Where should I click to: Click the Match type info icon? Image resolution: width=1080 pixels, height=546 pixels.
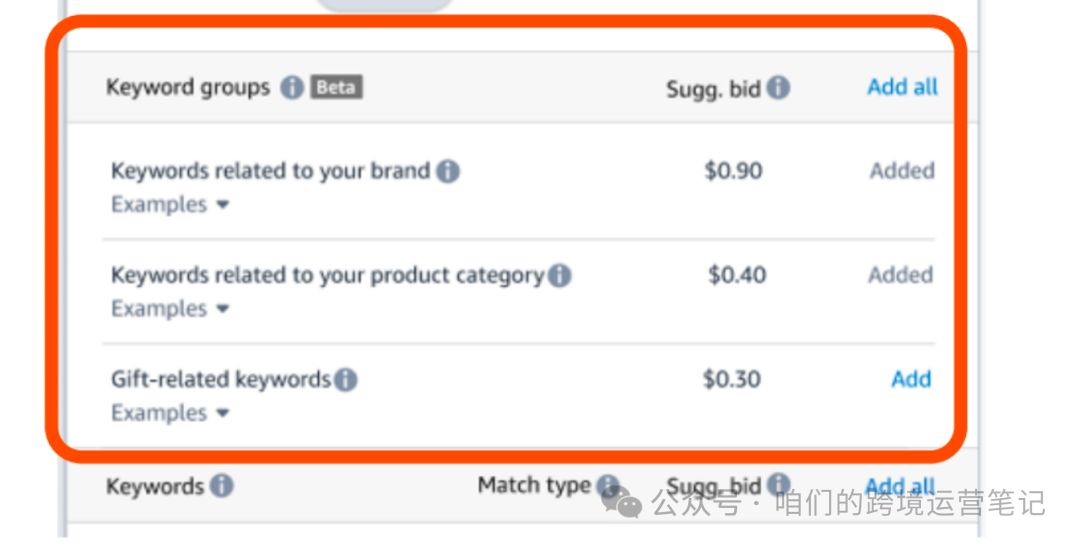tap(608, 485)
